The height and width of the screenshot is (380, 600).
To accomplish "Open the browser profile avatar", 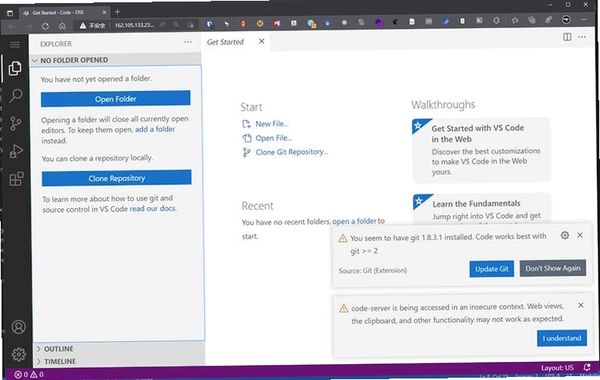I will (566, 20).
